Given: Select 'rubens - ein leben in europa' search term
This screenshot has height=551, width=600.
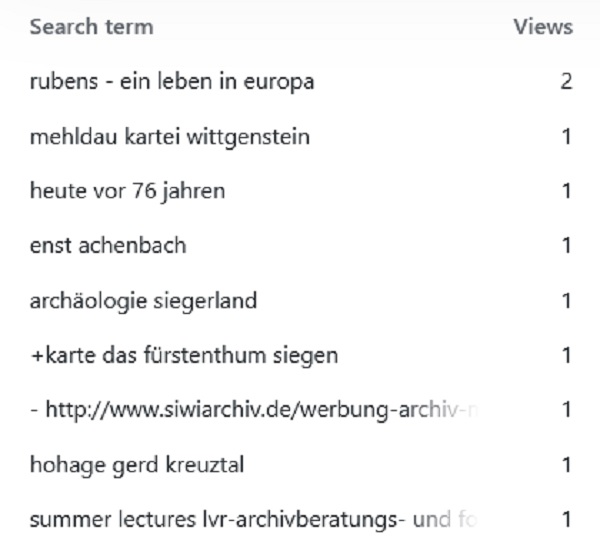Looking at the screenshot, I should [172, 82].
